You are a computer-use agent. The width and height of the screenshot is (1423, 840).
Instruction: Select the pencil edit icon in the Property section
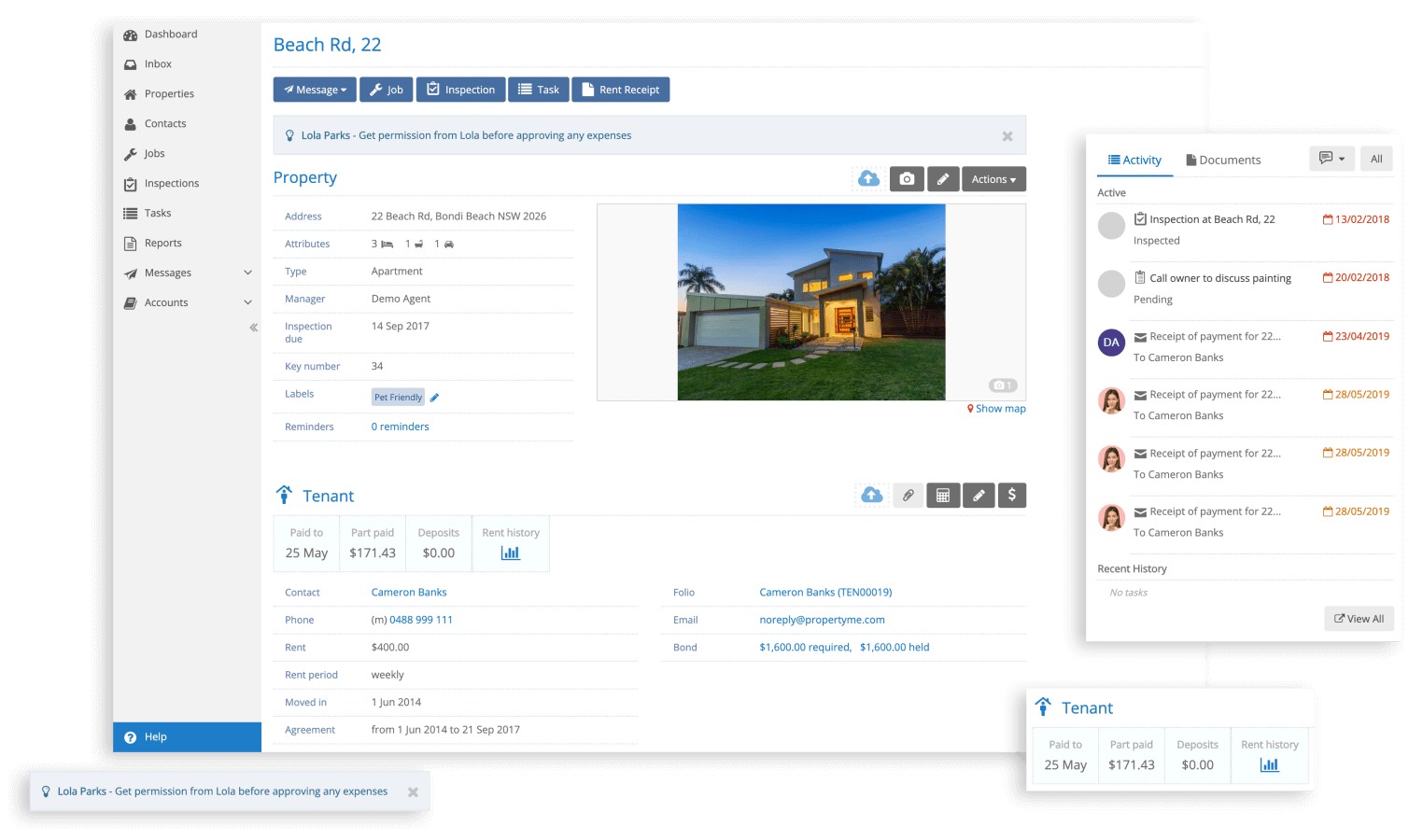pyautogui.click(x=943, y=178)
